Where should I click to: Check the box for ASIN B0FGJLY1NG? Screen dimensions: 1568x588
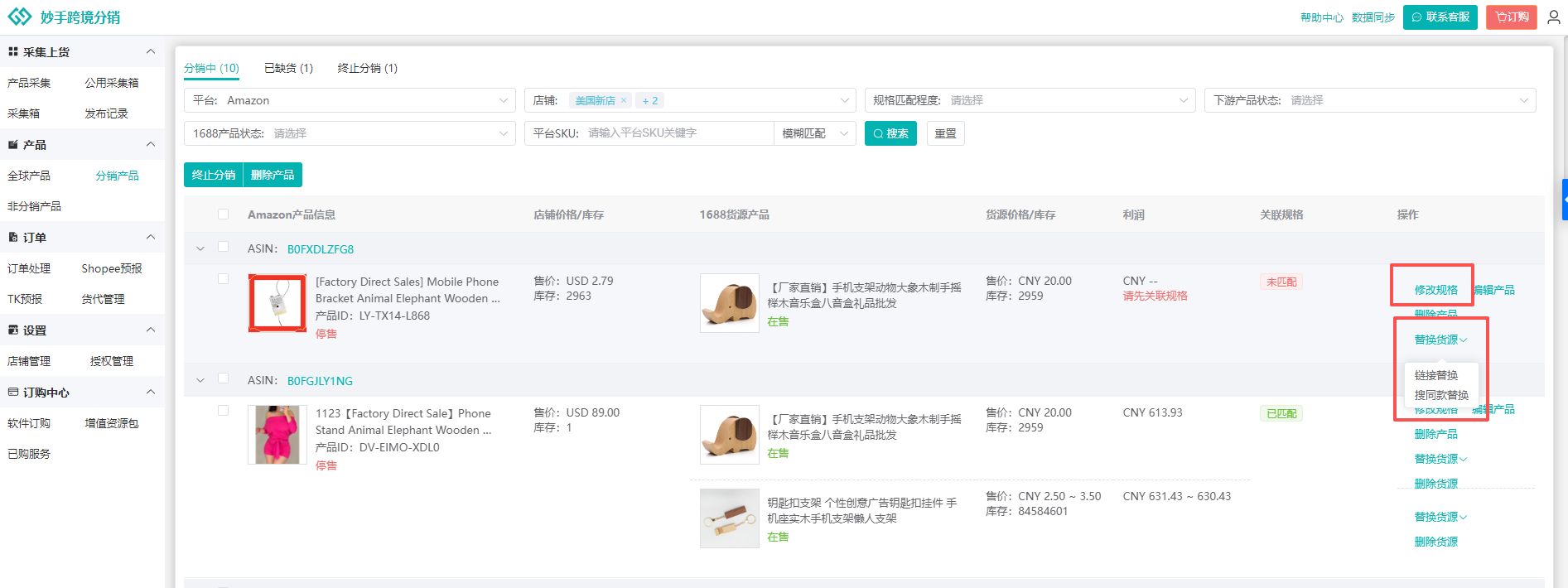pos(223,378)
